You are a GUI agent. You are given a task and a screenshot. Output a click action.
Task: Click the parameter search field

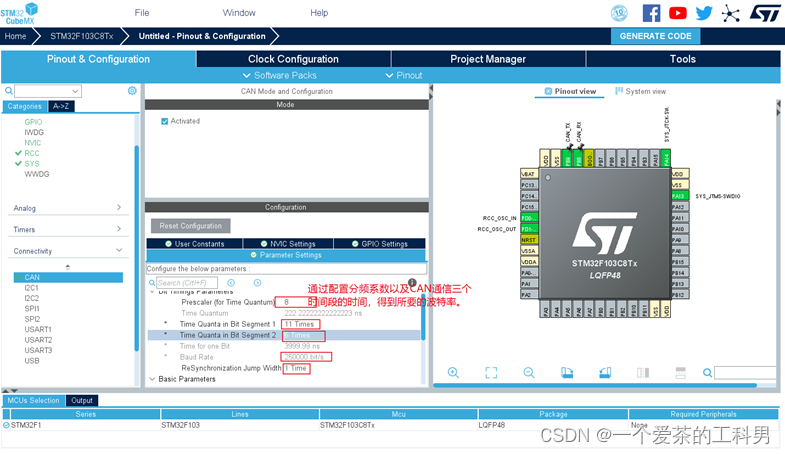click(187, 283)
